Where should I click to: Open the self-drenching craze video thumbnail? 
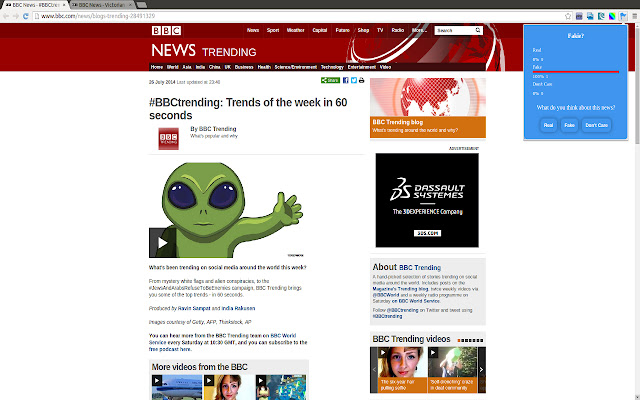452,370
